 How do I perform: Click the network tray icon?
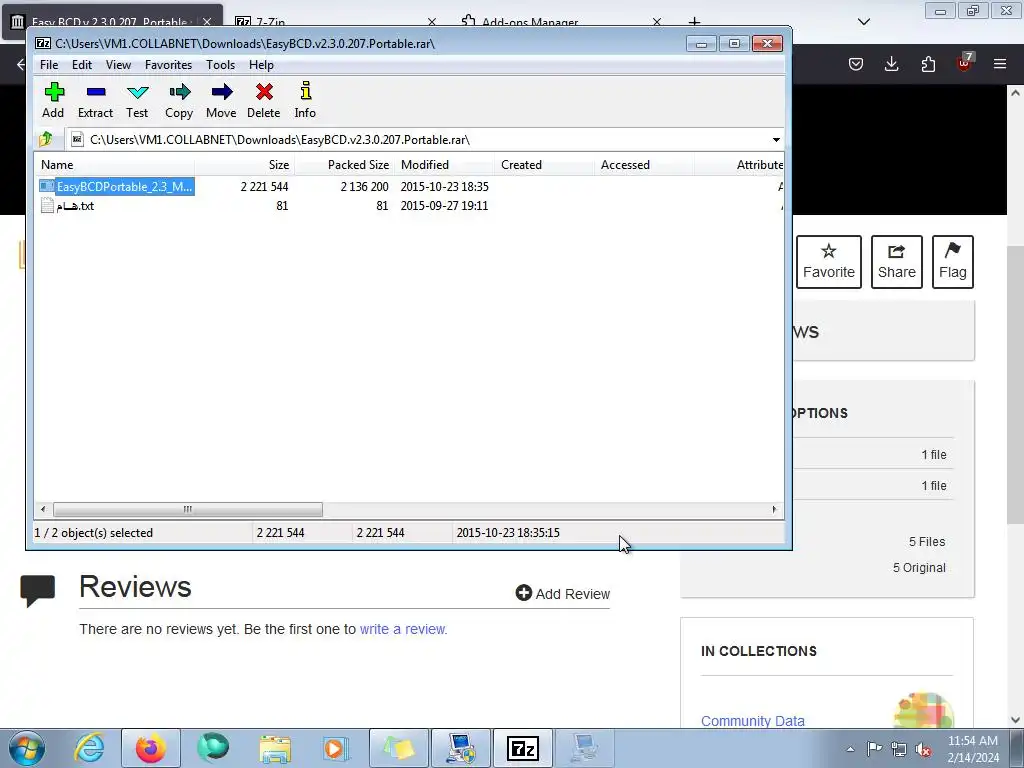point(899,749)
